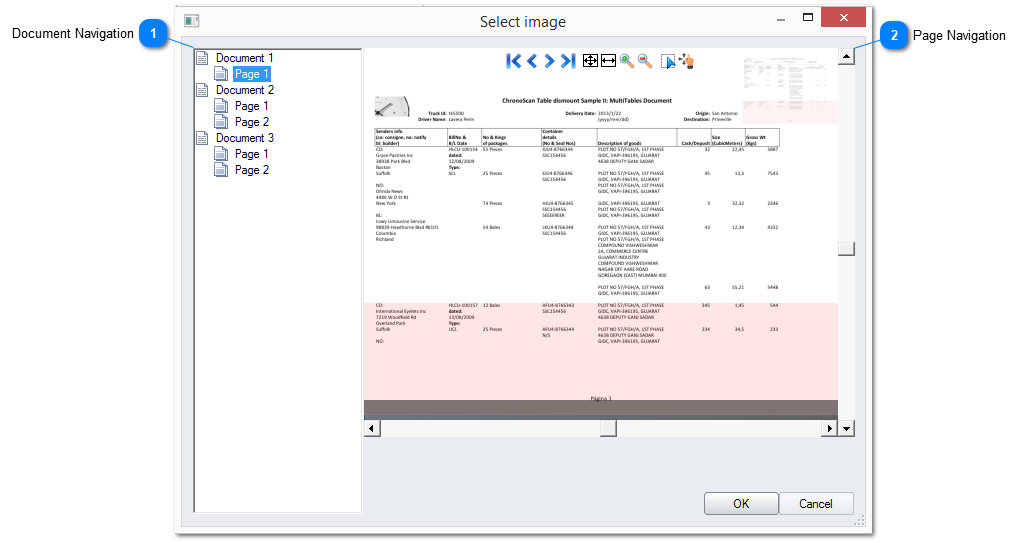Go to previous page arrow
Screen dimensions: 1022x543
point(532,61)
